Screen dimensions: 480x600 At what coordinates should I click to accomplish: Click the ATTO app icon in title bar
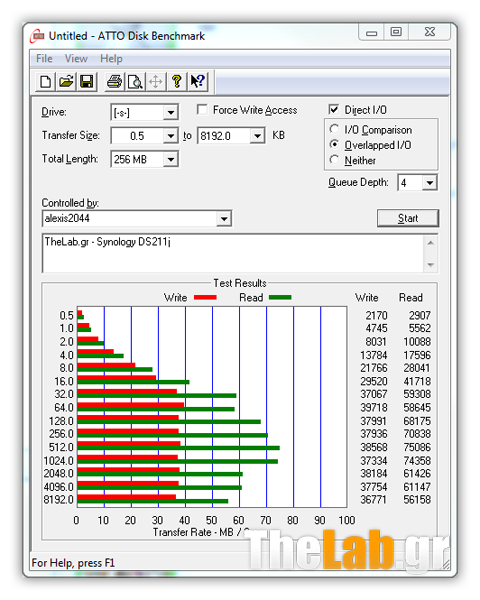37,36
